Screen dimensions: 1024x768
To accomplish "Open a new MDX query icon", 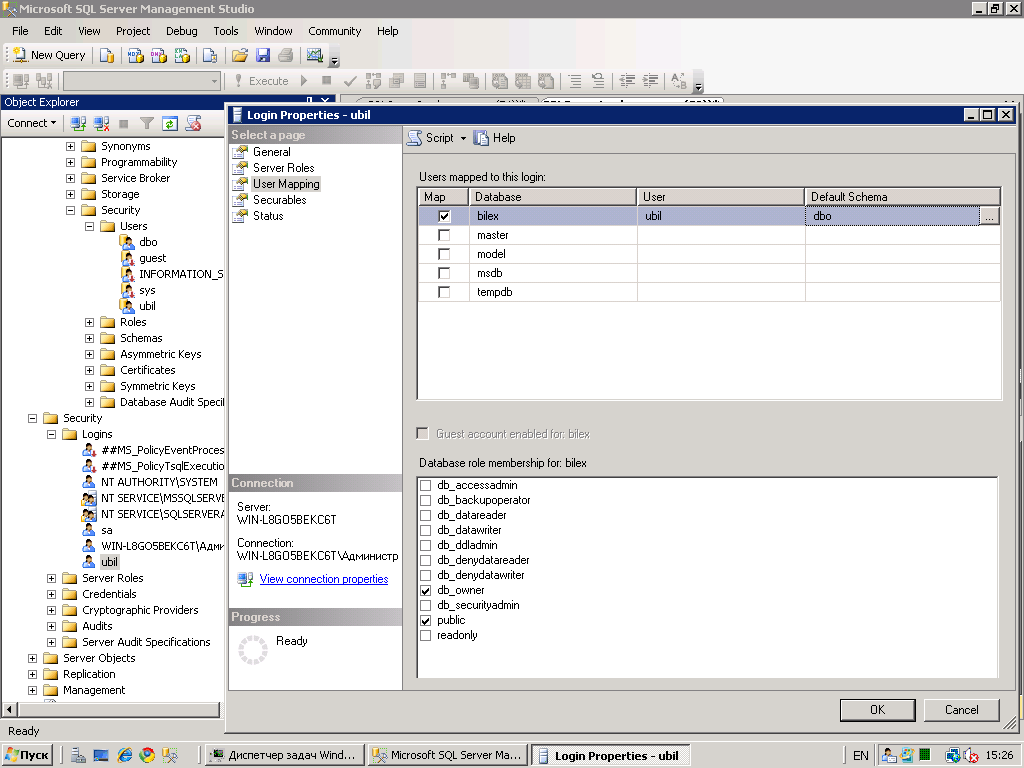I will [x=135, y=56].
